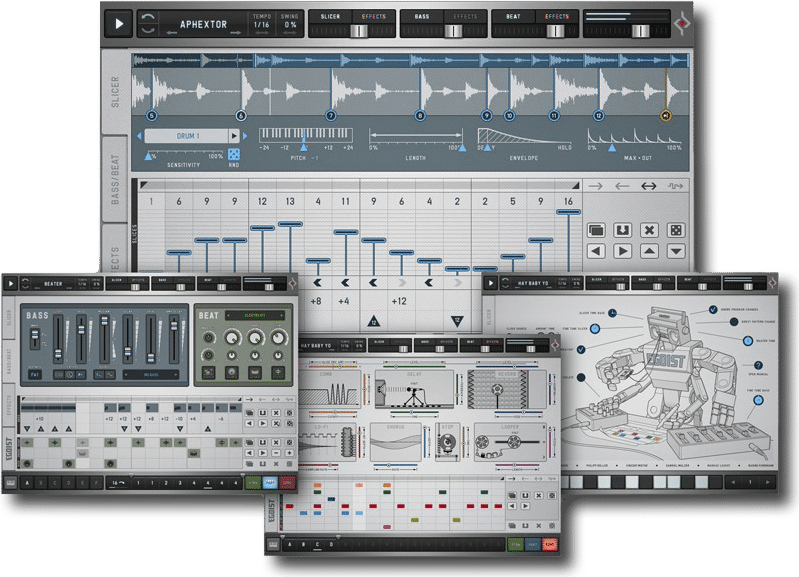Set slicer sequencer direction to forward arrow
The width and height of the screenshot is (799, 577).
coord(595,186)
